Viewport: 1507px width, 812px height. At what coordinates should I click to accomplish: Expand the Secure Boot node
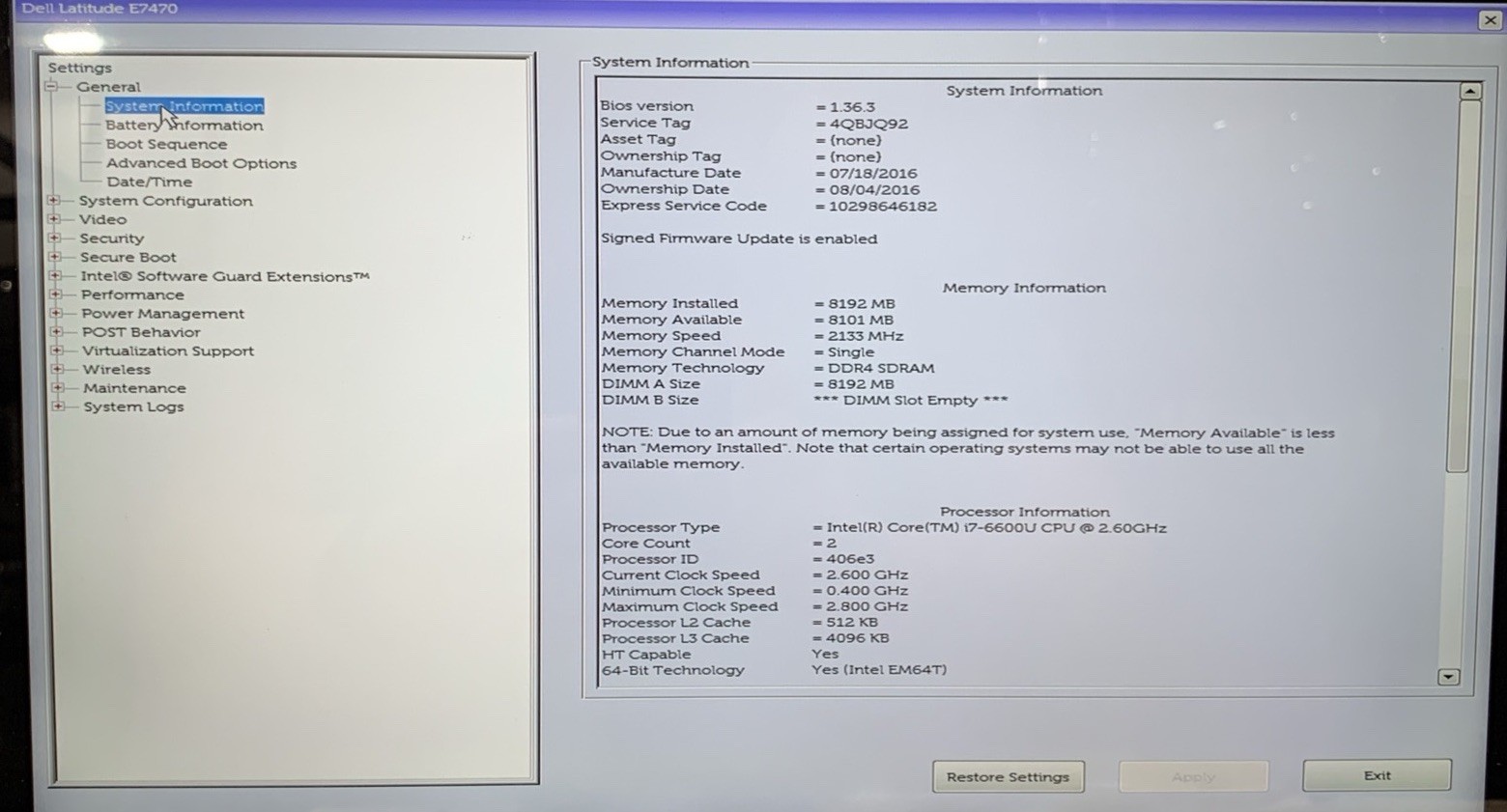[x=54, y=257]
